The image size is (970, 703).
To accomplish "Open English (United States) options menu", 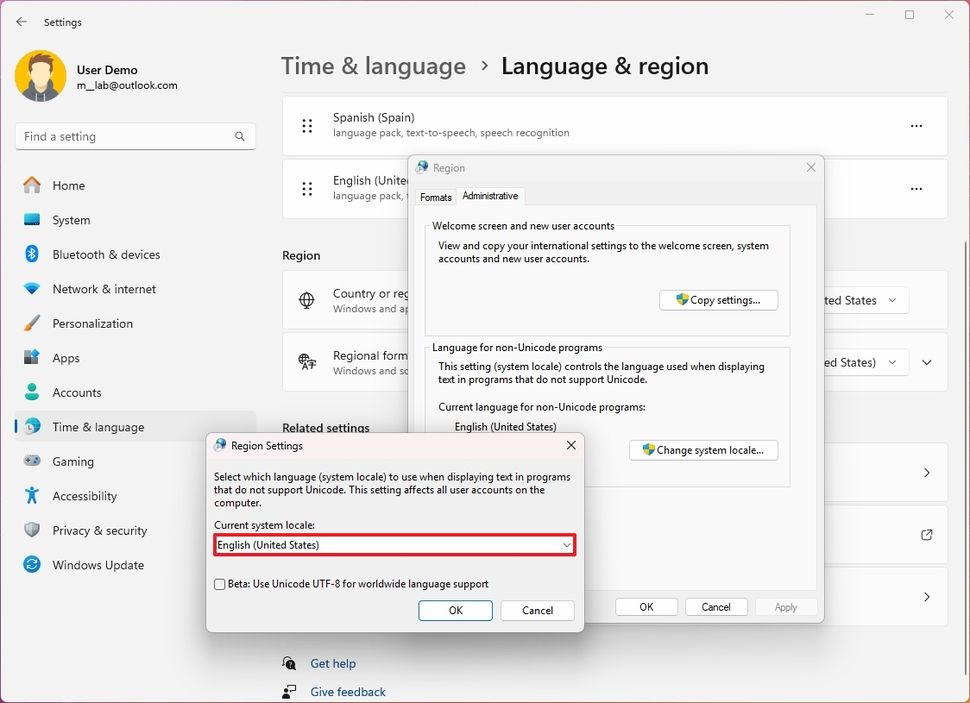I will click(x=917, y=189).
